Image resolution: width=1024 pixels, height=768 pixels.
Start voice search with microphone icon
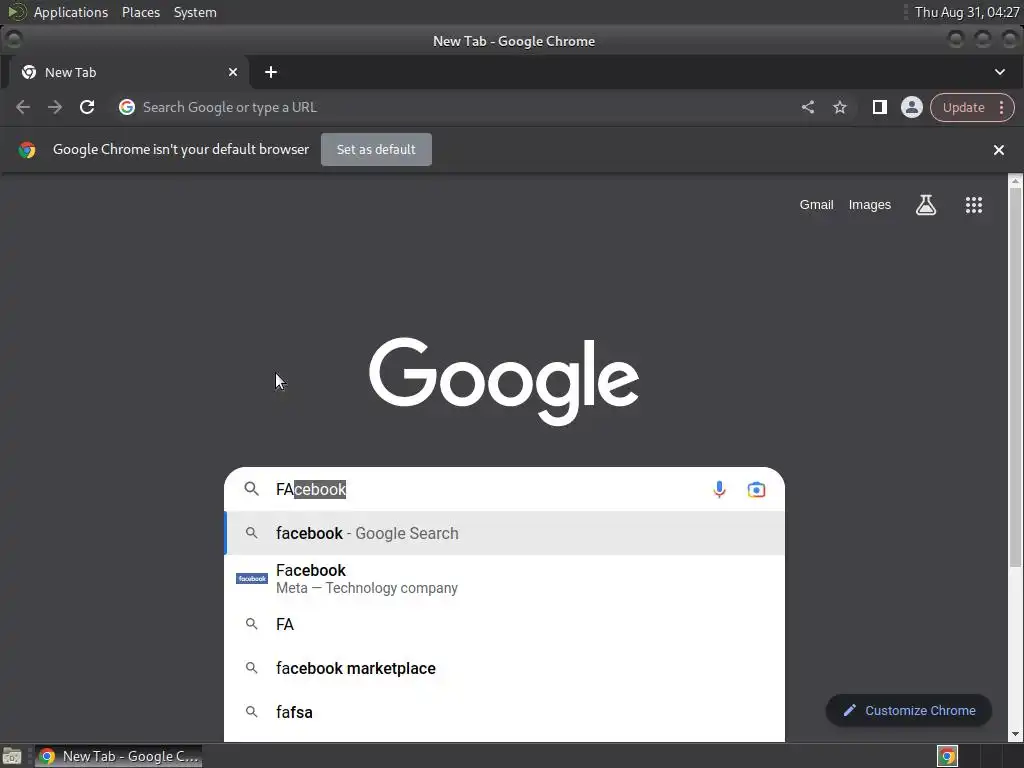pyautogui.click(x=719, y=490)
